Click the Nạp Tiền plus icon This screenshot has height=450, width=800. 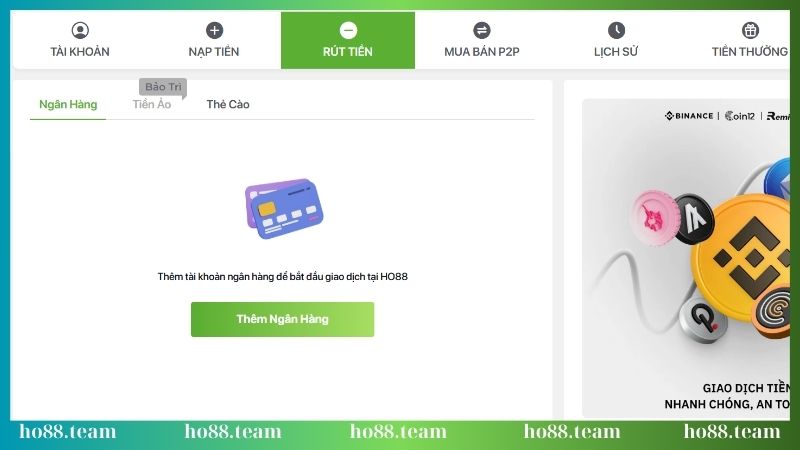[214, 30]
